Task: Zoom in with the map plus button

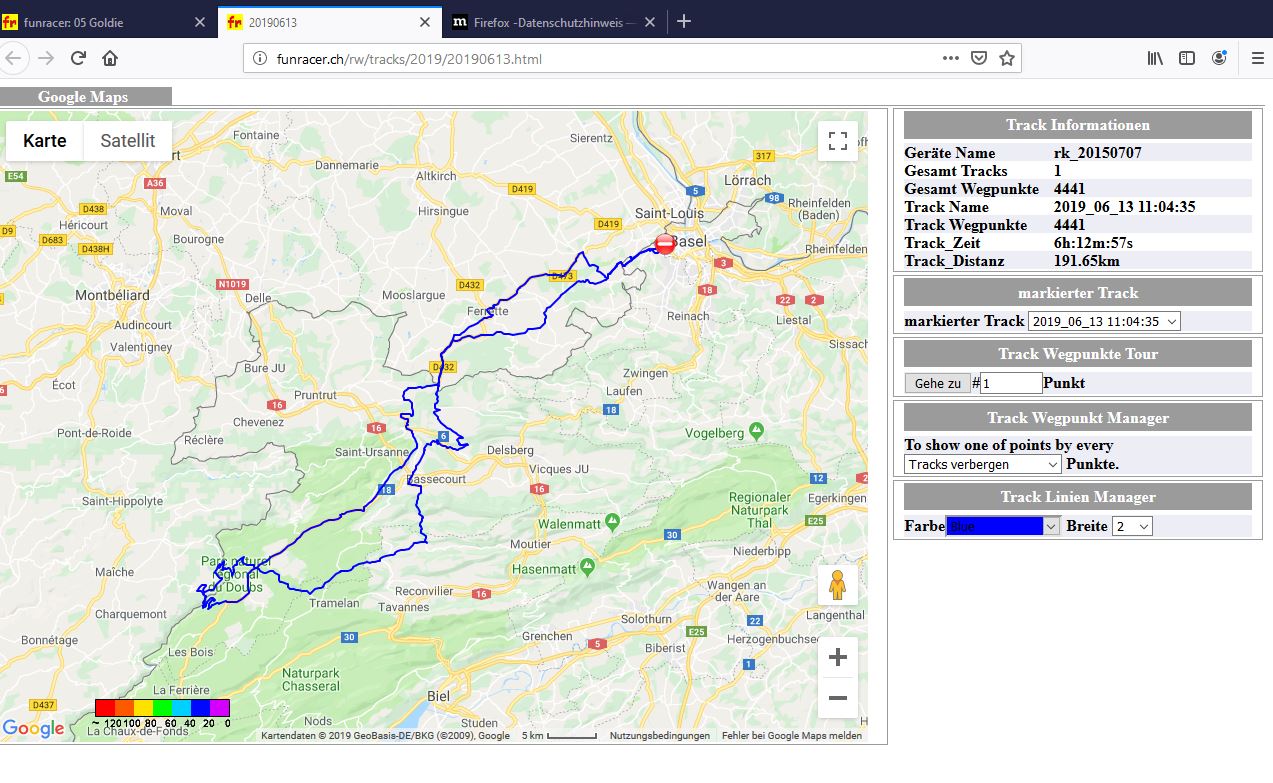Action: tap(838, 657)
